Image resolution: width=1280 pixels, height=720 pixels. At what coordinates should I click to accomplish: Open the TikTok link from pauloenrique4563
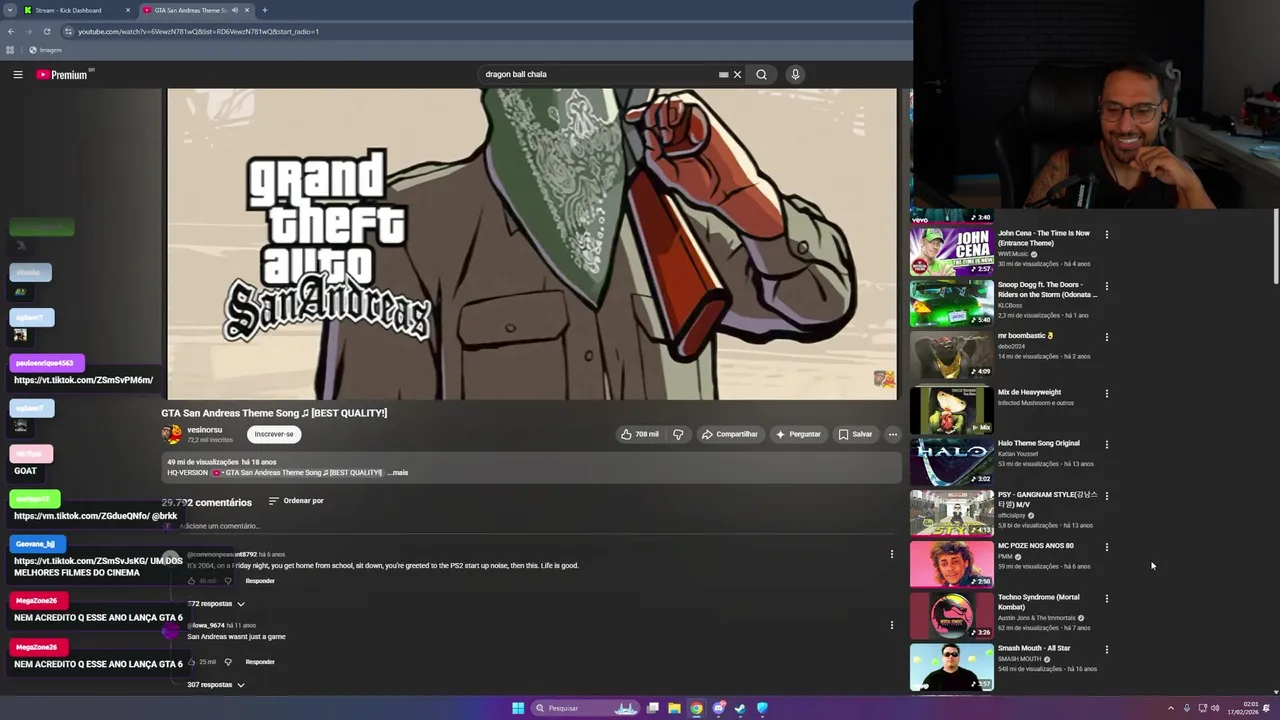pyautogui.click(x=83, y=380)
